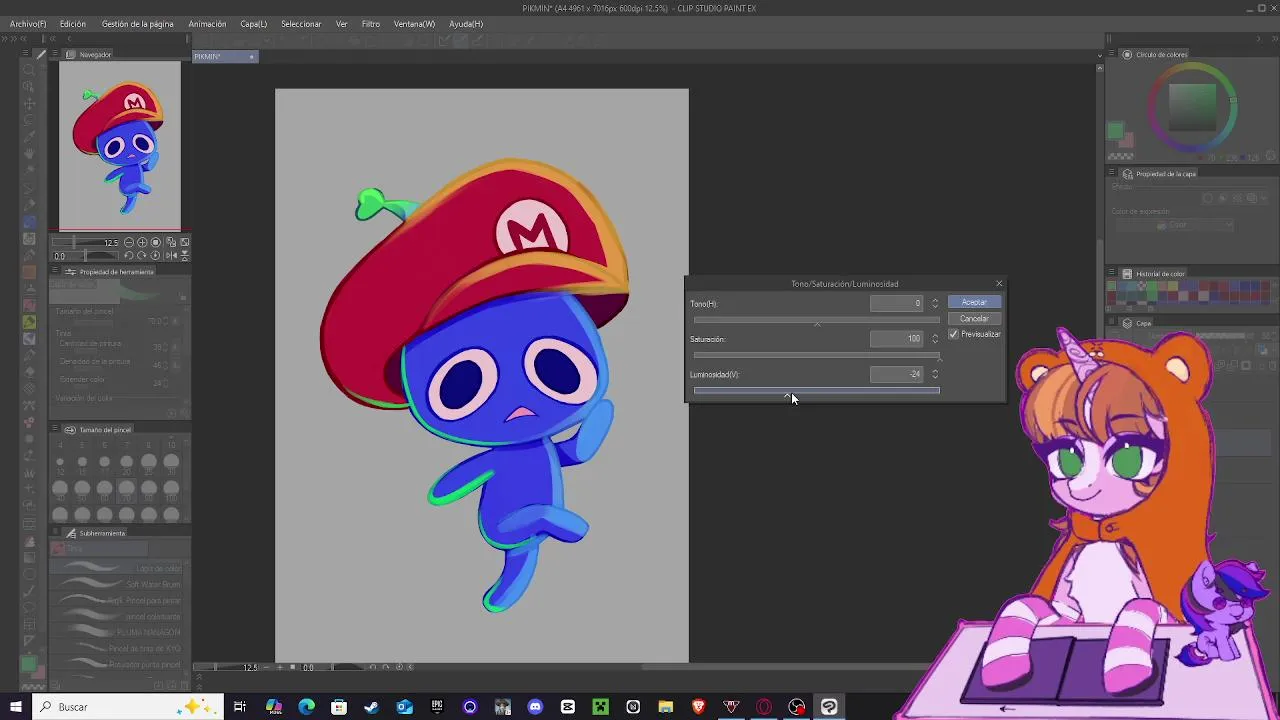1280x720 pixels.
Task: Select the Move layer tool in toolbar
Action: tap(29, 103)
